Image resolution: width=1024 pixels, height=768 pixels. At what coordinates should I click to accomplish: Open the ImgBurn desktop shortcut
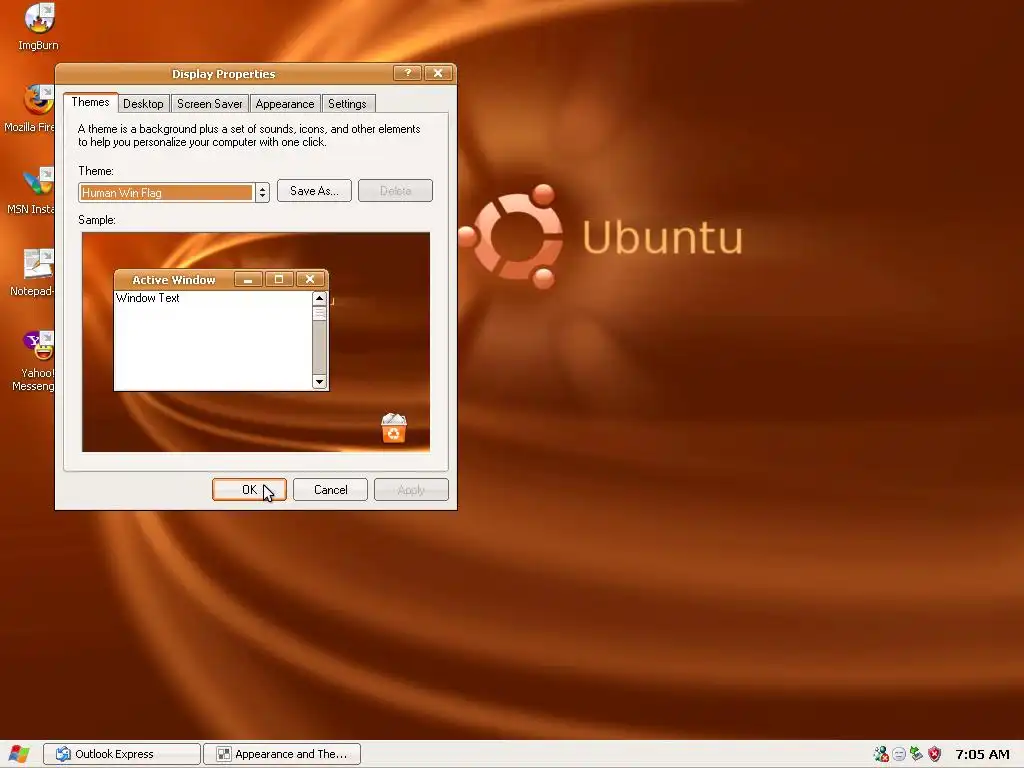point(39,26)
